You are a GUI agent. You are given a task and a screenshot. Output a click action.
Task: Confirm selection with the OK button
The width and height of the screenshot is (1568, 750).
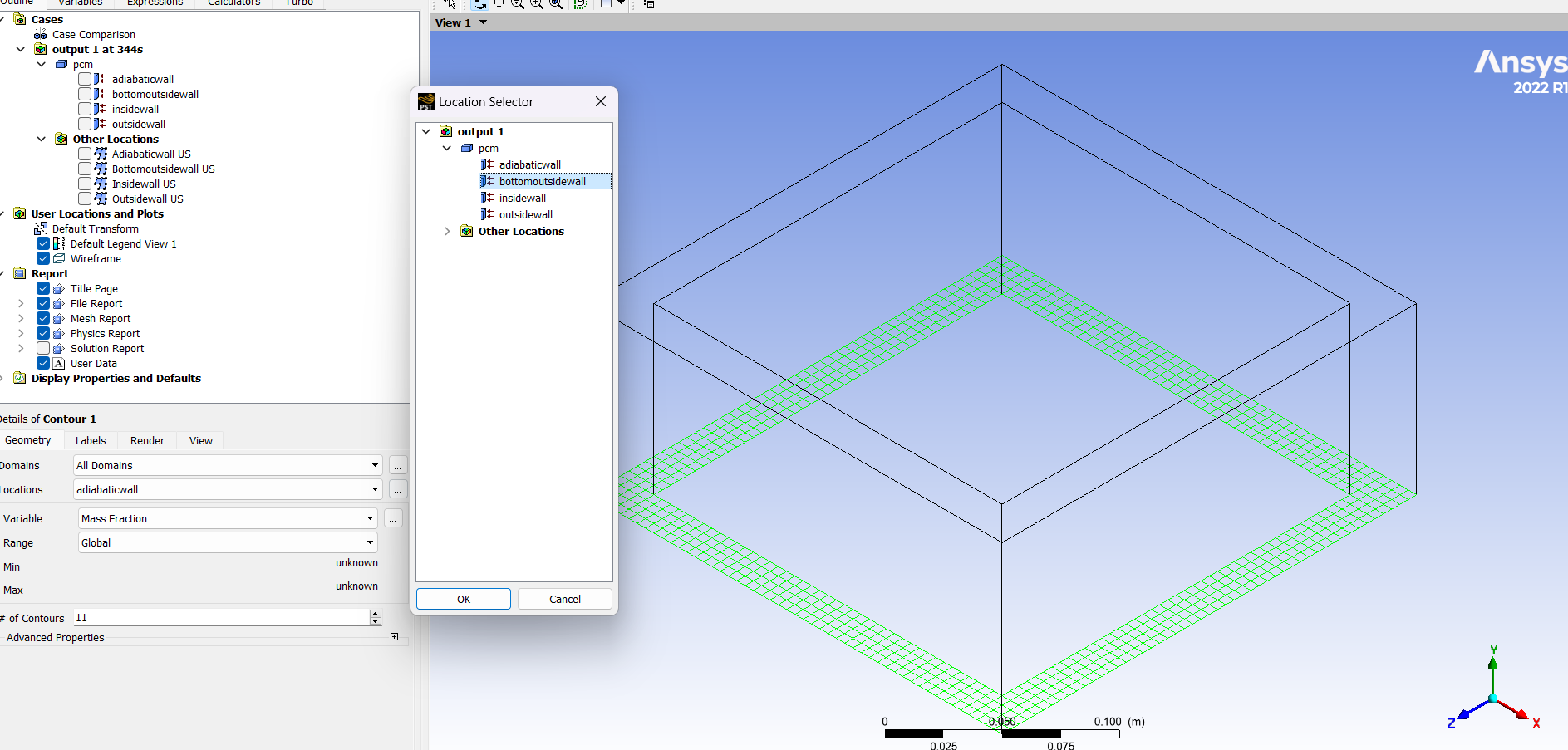(464, 600)
